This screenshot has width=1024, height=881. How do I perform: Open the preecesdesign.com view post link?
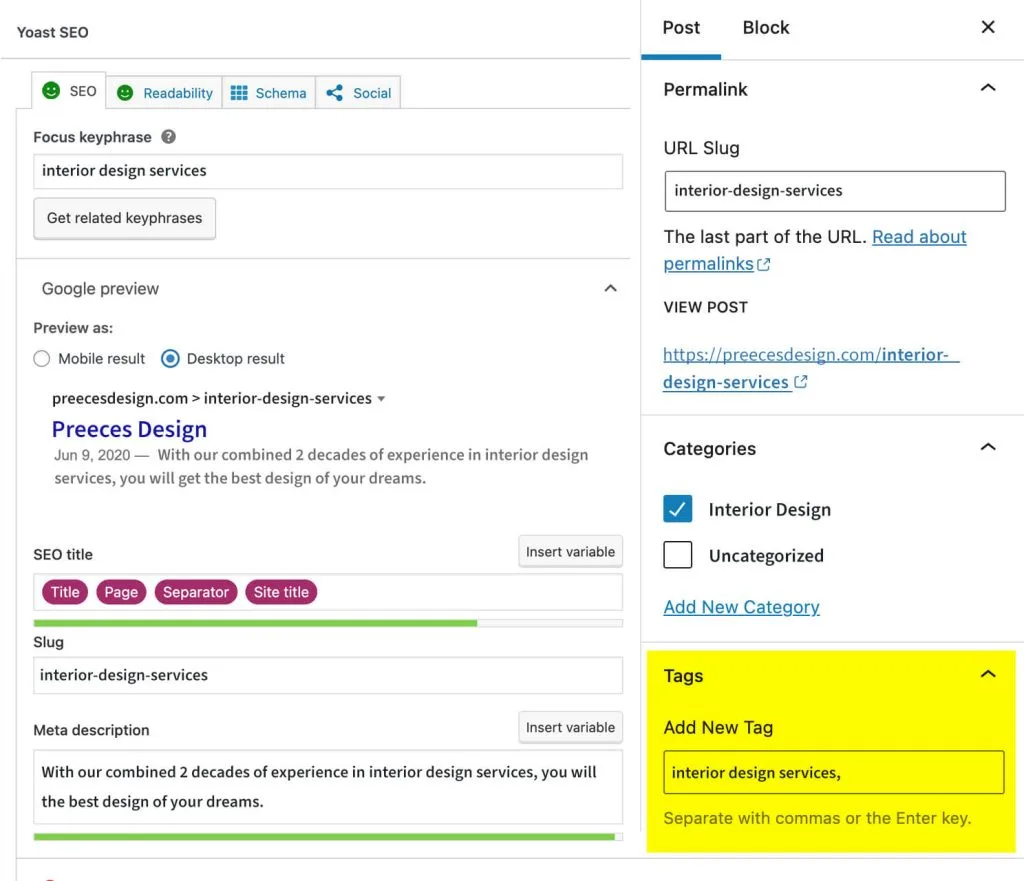(810, 368)
